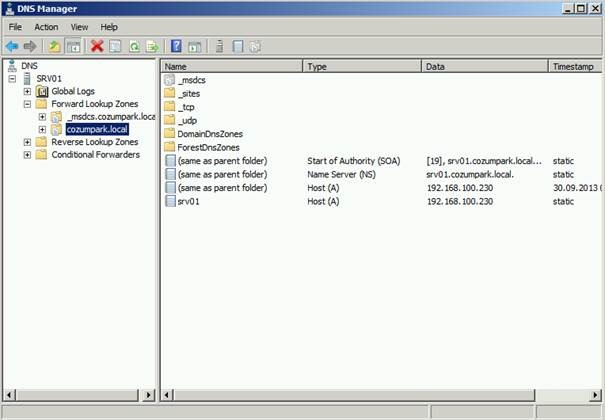This screenshot has width=605, height=420.
Task: Open the File menu
Action: [15, 27]
